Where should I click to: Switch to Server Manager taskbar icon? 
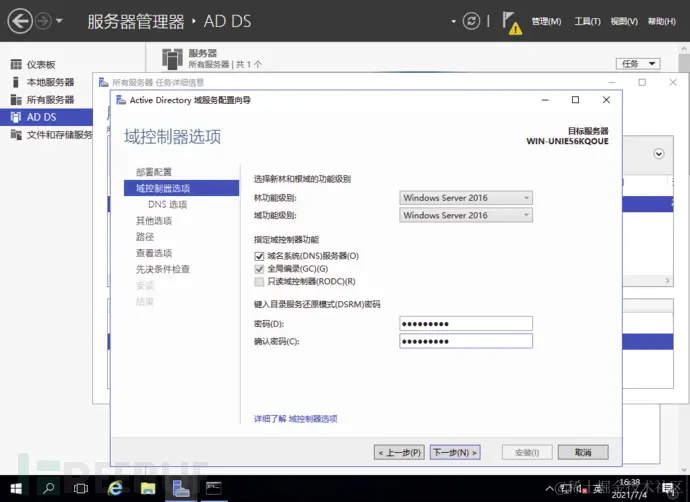coord(181,488)
